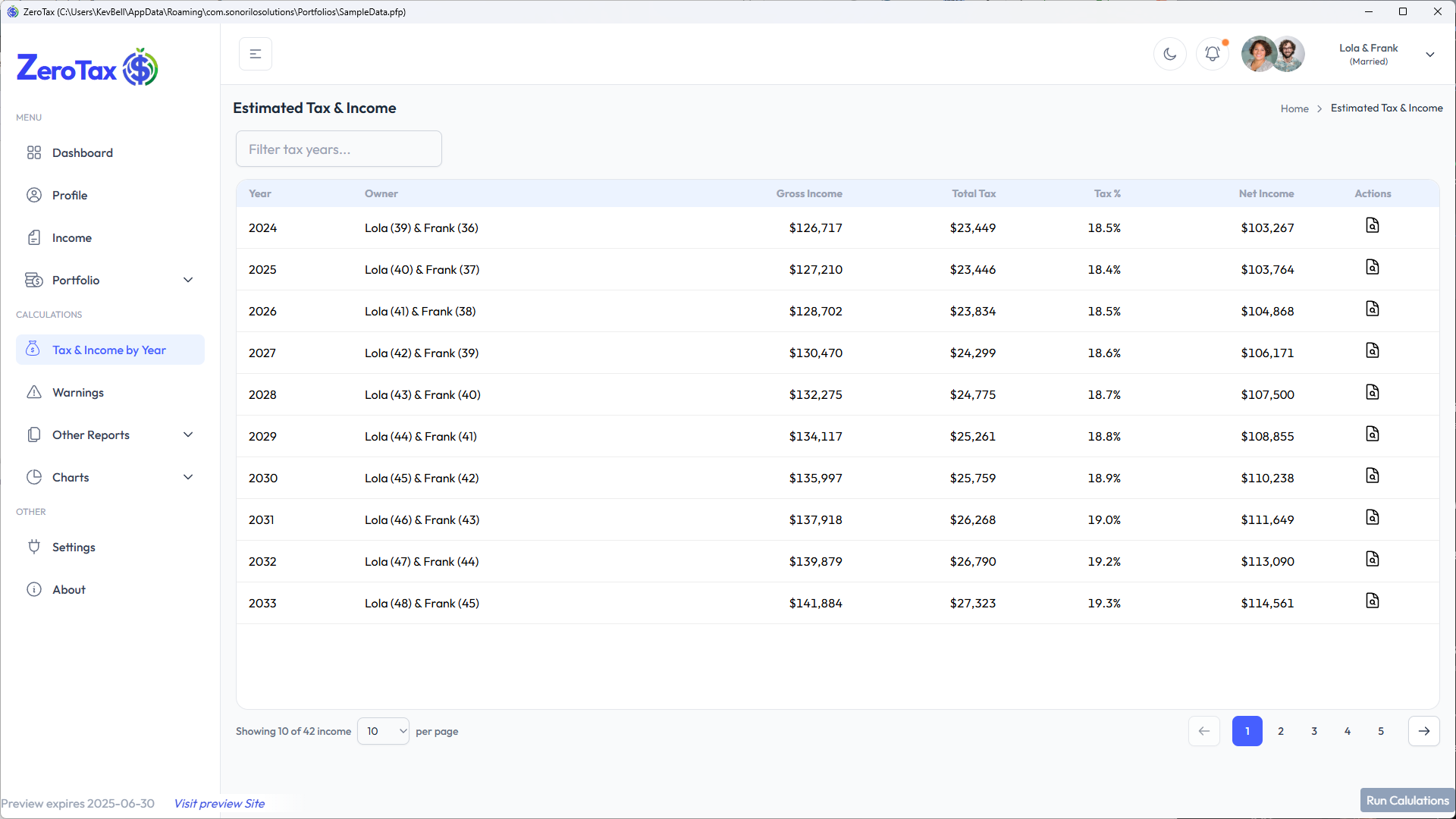The height and width of the screenshot is (819, 1456).
Task: Open the details document icon for 2027
Action: [1372, 351]
